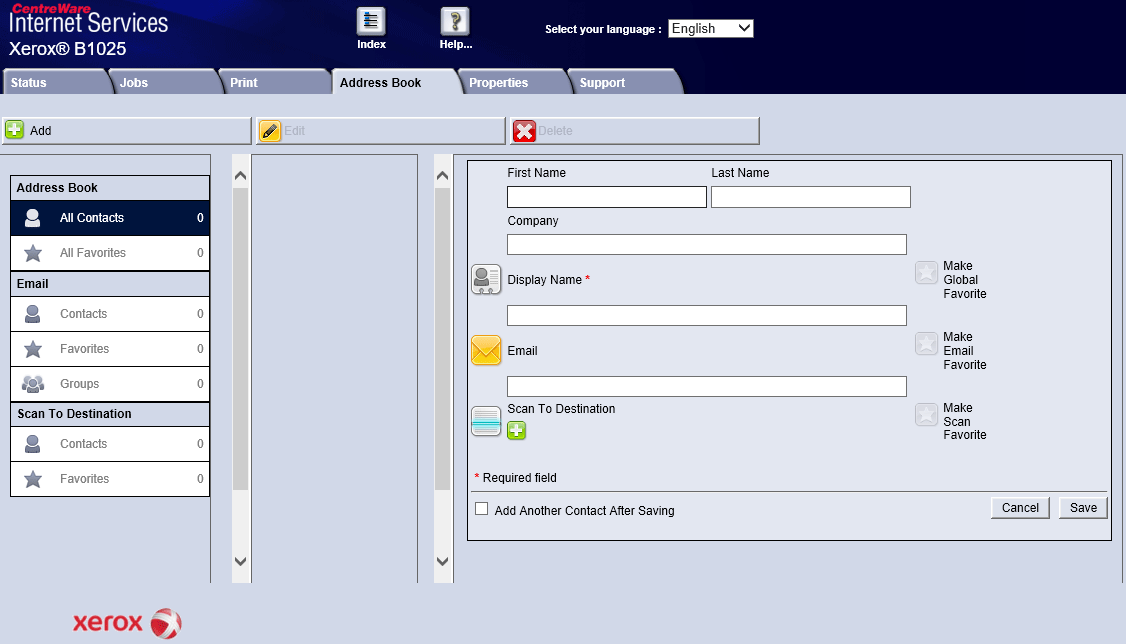Viewport: 1126px width, 644px height.
Task: Open the Help question mark icon
Action: [455, 22]
